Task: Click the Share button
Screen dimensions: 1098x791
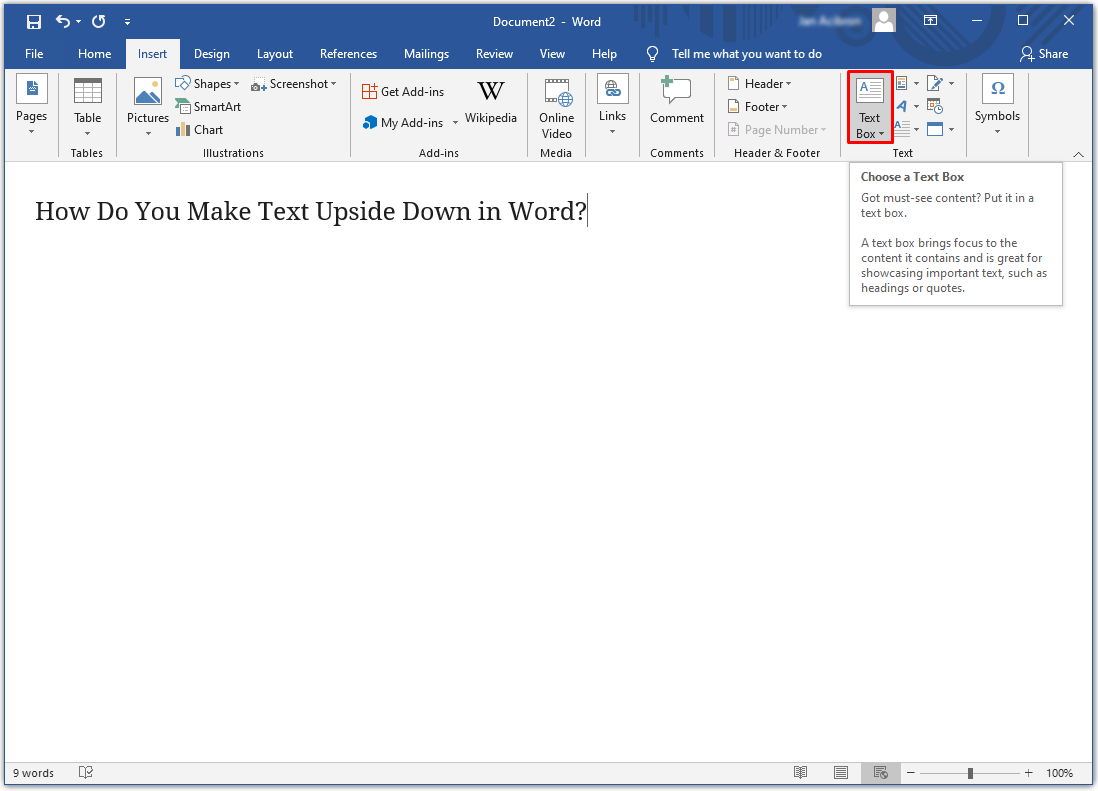Action: pyautogui.click(x=1044, y=54)
